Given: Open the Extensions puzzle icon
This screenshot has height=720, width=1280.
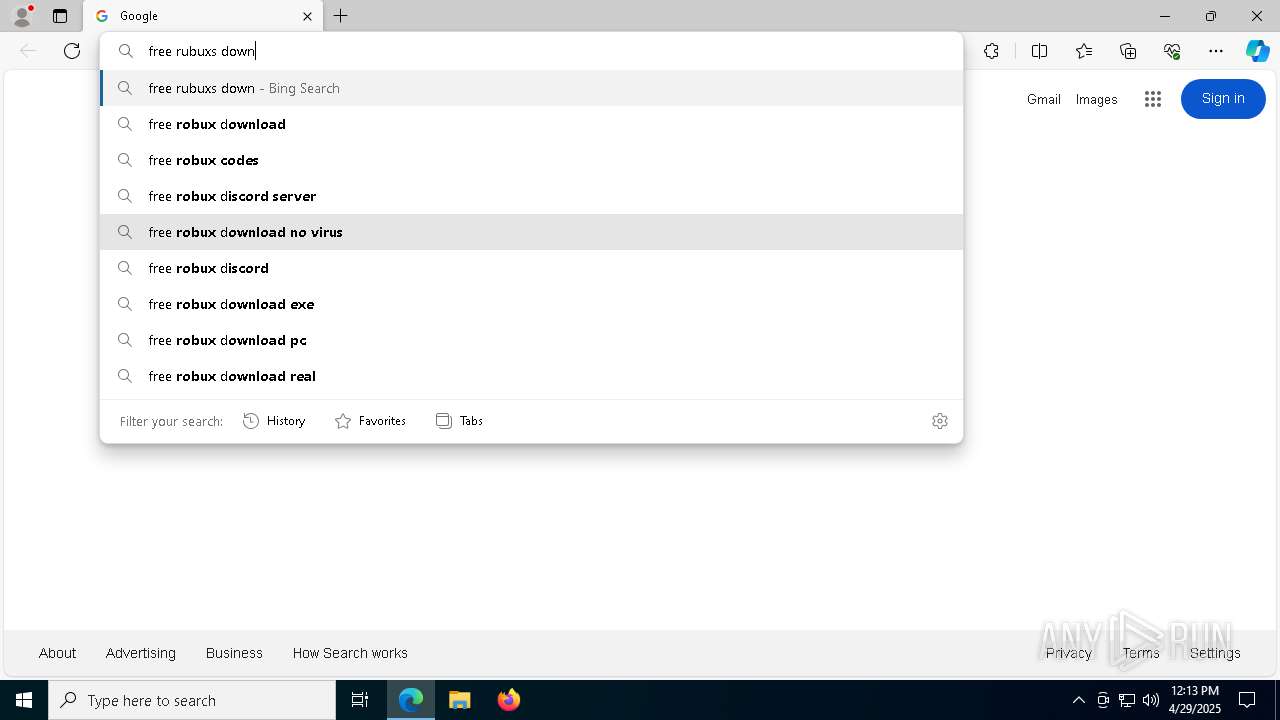Looking at the screenshot, I should point(991,51).
